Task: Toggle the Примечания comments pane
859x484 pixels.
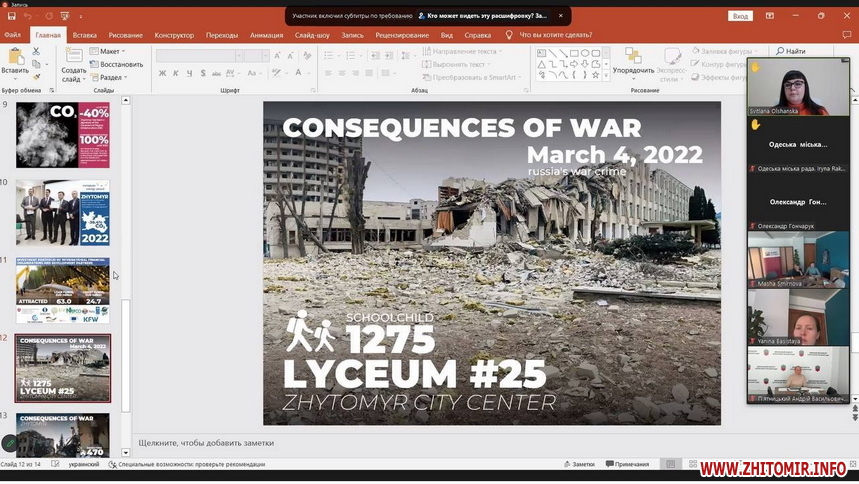Action: tap(626, 464)
